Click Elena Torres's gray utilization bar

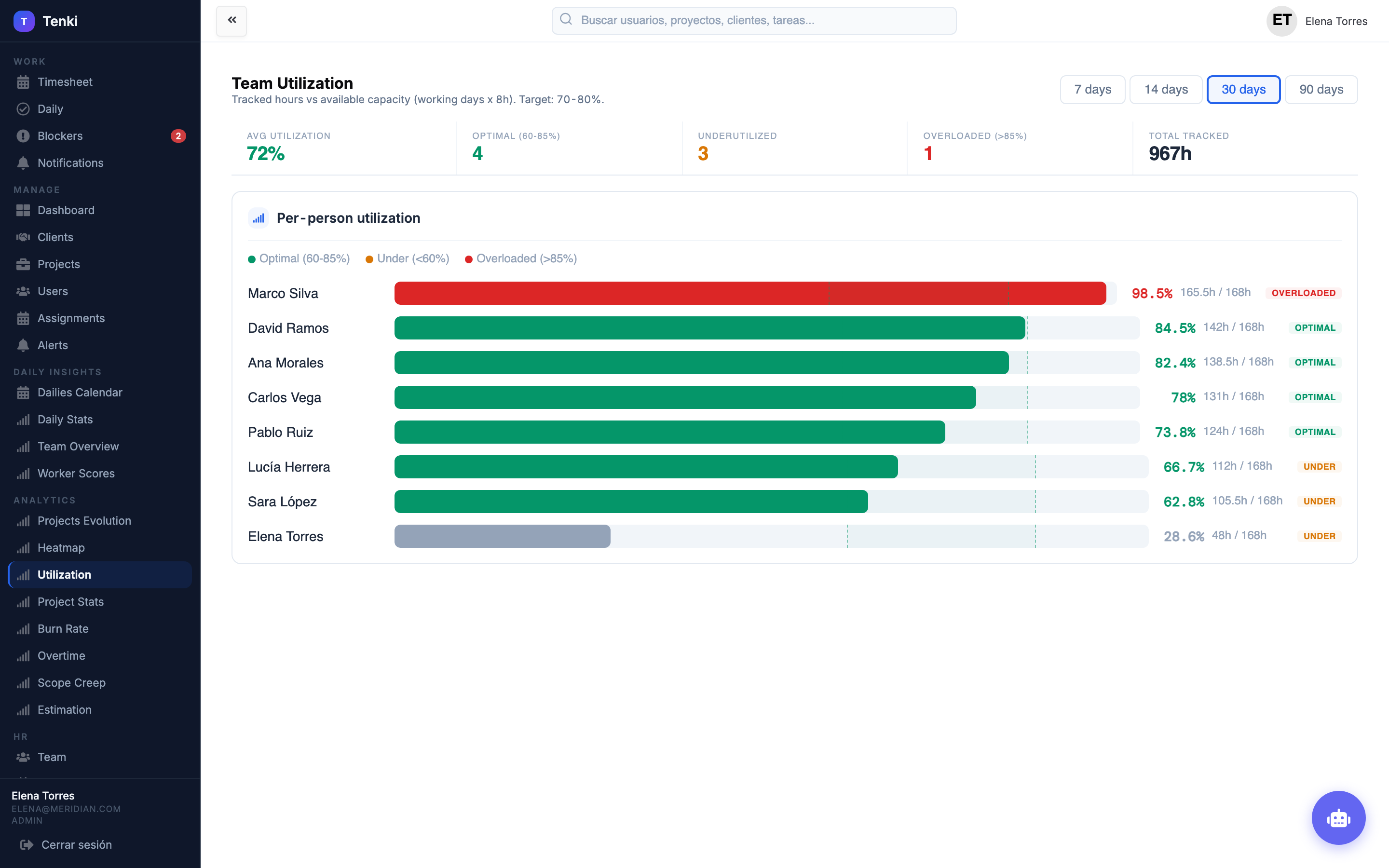coord(502,536)
